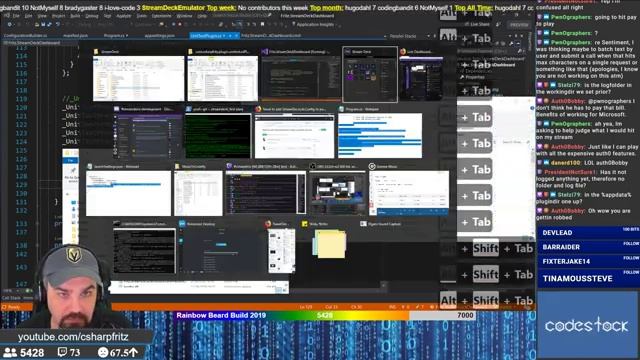Open the Tools menu in Visual Studio
The width and height of the screenshot is (640, 360).
pos(142,16)
